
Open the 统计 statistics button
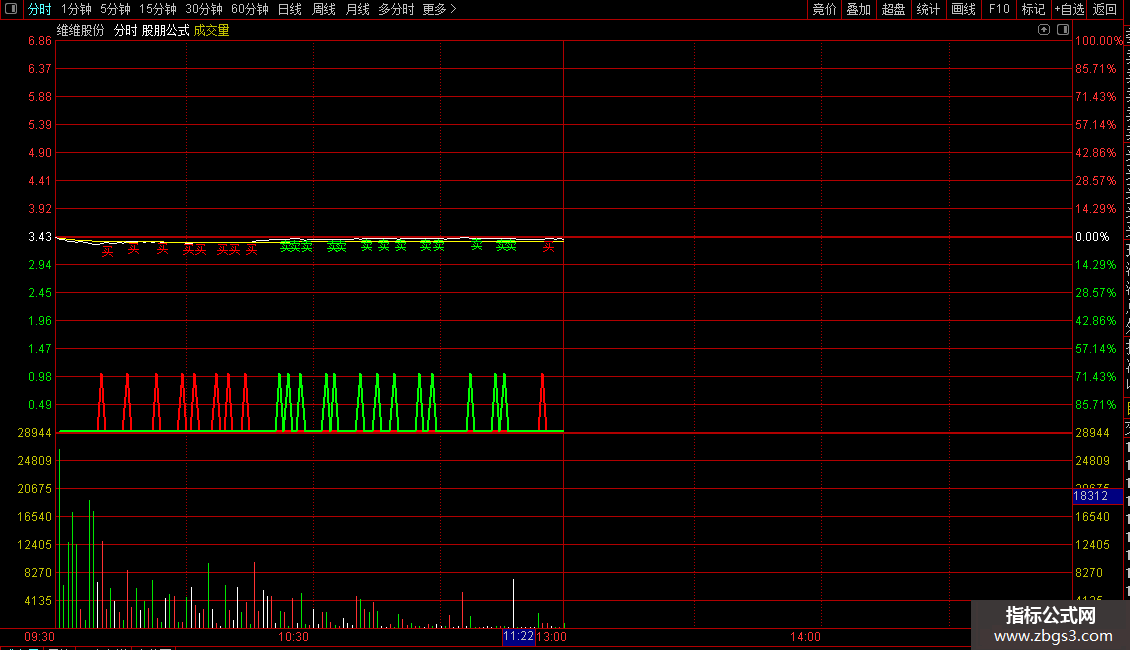(x=928, y=9)
